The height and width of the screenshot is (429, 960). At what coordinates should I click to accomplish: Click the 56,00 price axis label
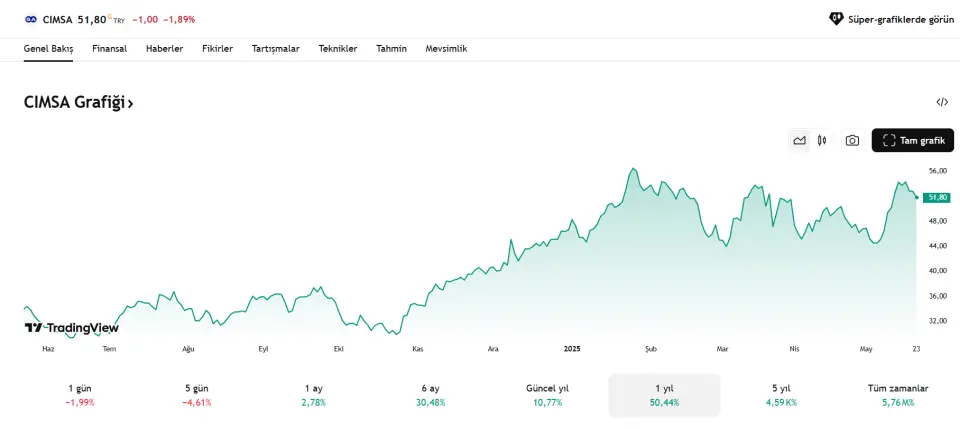937,171
